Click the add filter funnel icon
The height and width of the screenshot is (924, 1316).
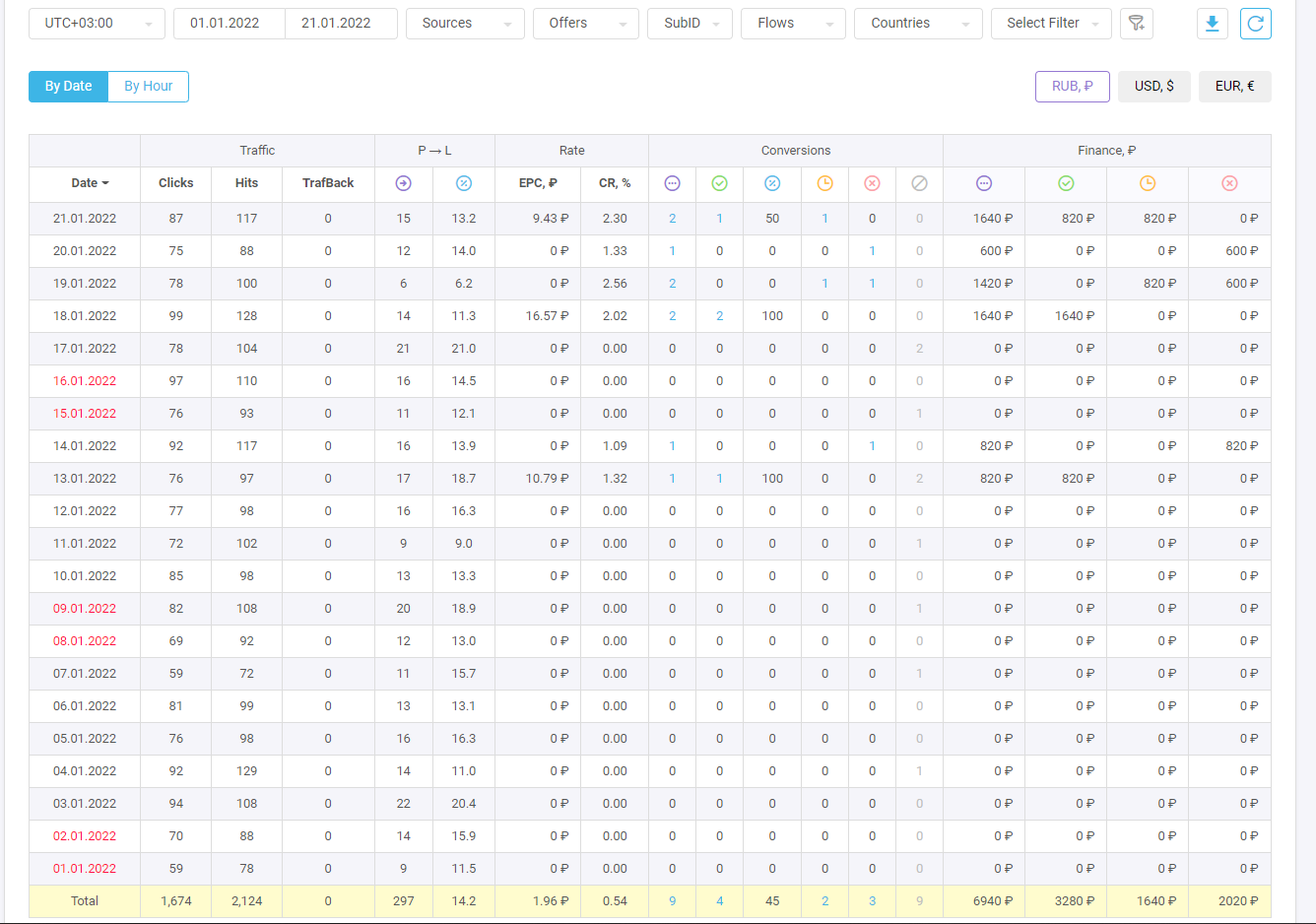click(1137, 24)
